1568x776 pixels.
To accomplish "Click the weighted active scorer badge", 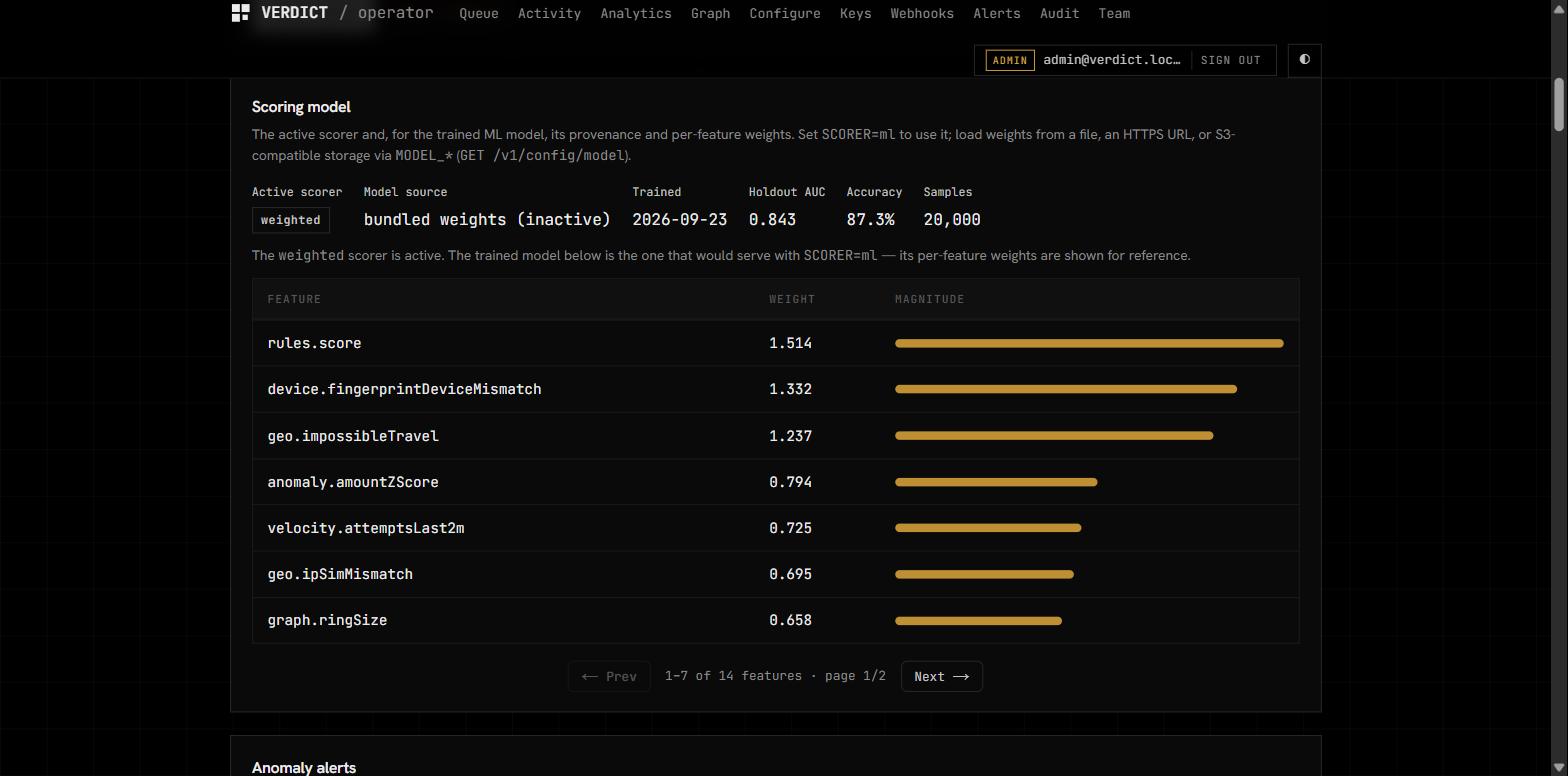I will point(291,220).
